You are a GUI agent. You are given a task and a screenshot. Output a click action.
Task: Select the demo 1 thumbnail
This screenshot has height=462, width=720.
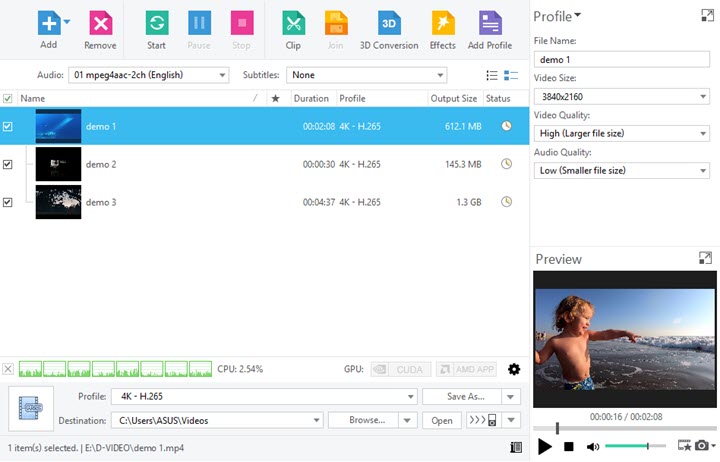click(58, 126)
